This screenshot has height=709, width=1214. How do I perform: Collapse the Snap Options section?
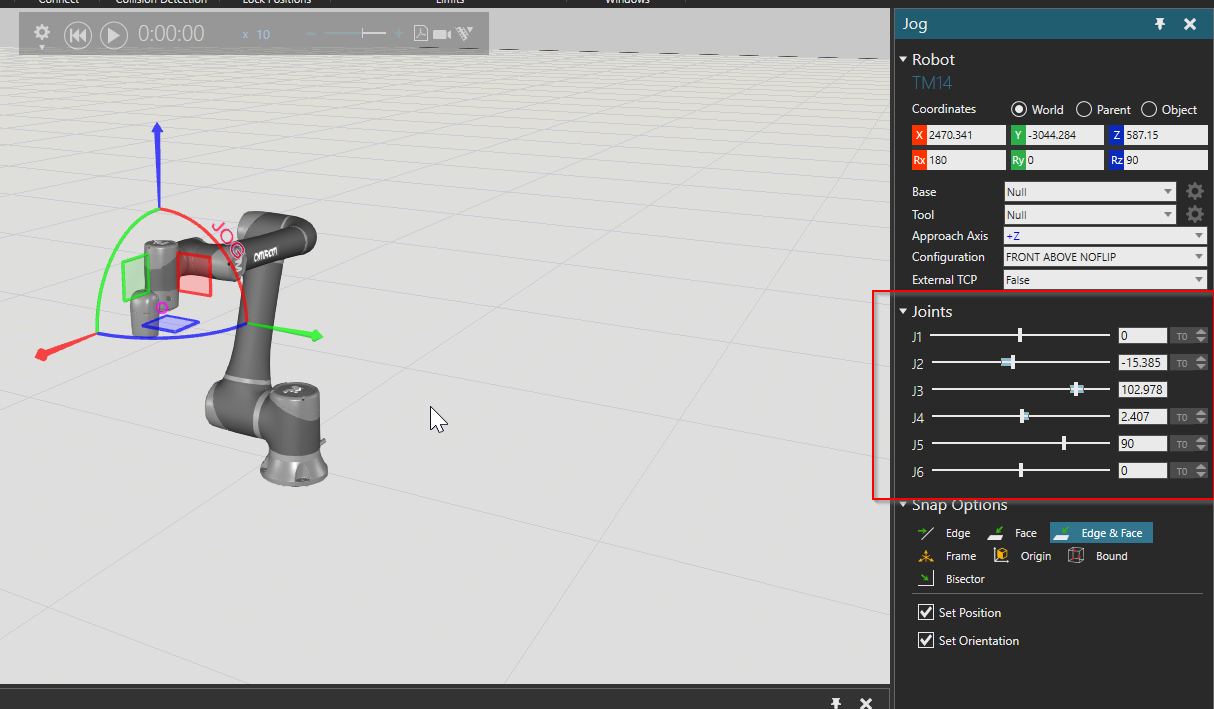(903, 505)
